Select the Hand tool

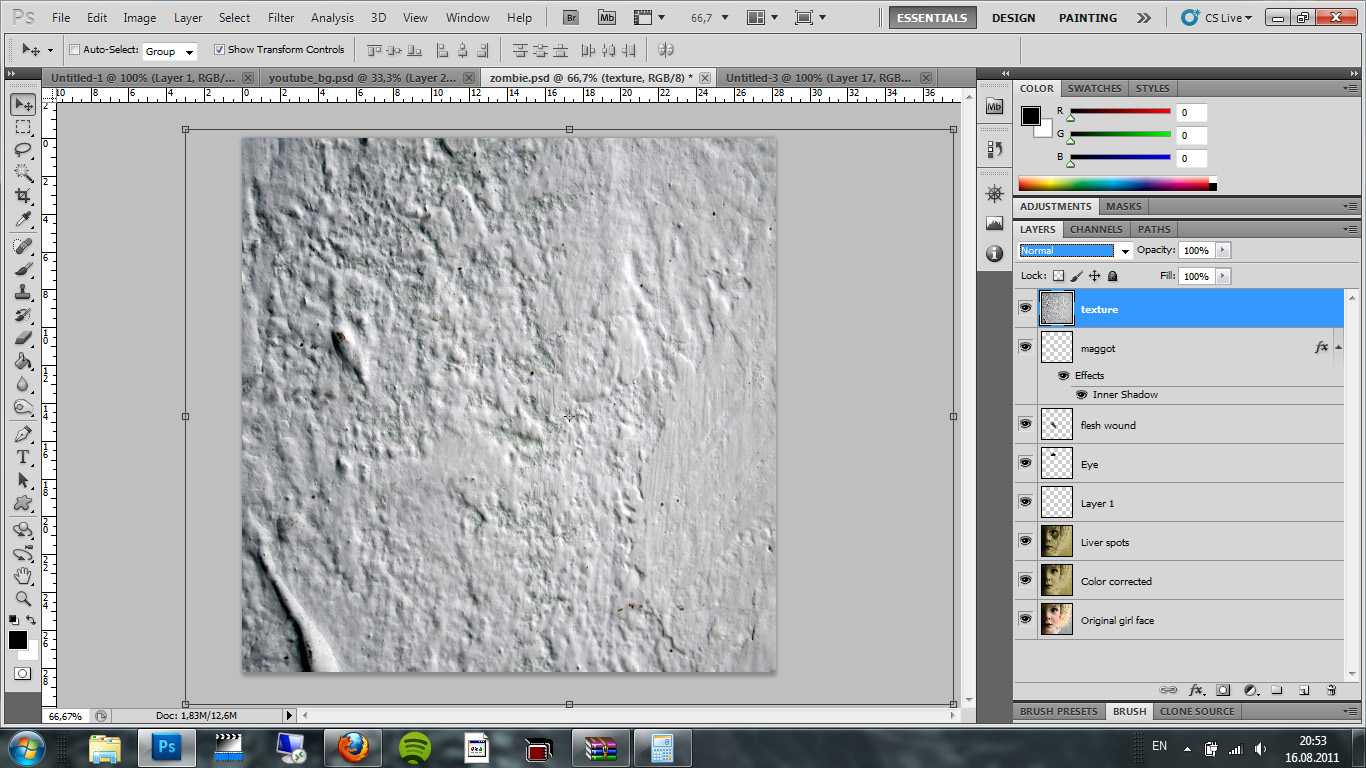23,576
